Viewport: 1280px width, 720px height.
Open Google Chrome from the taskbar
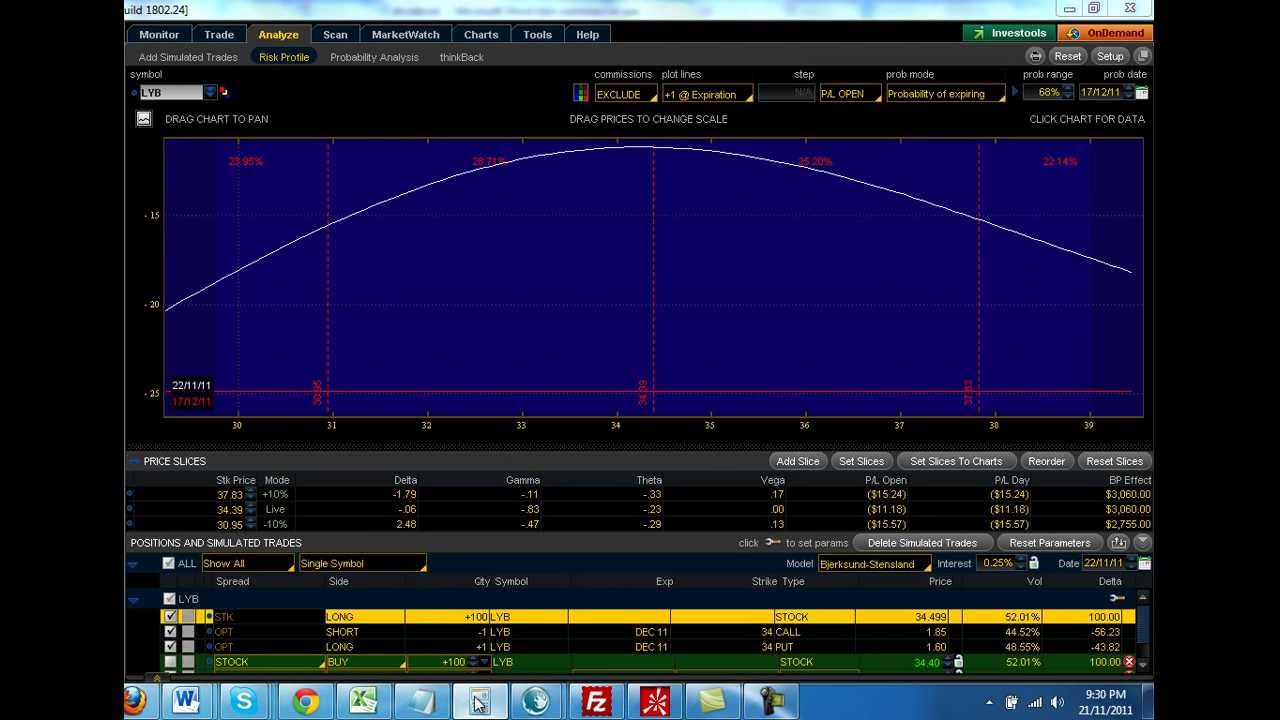[306, 701]
